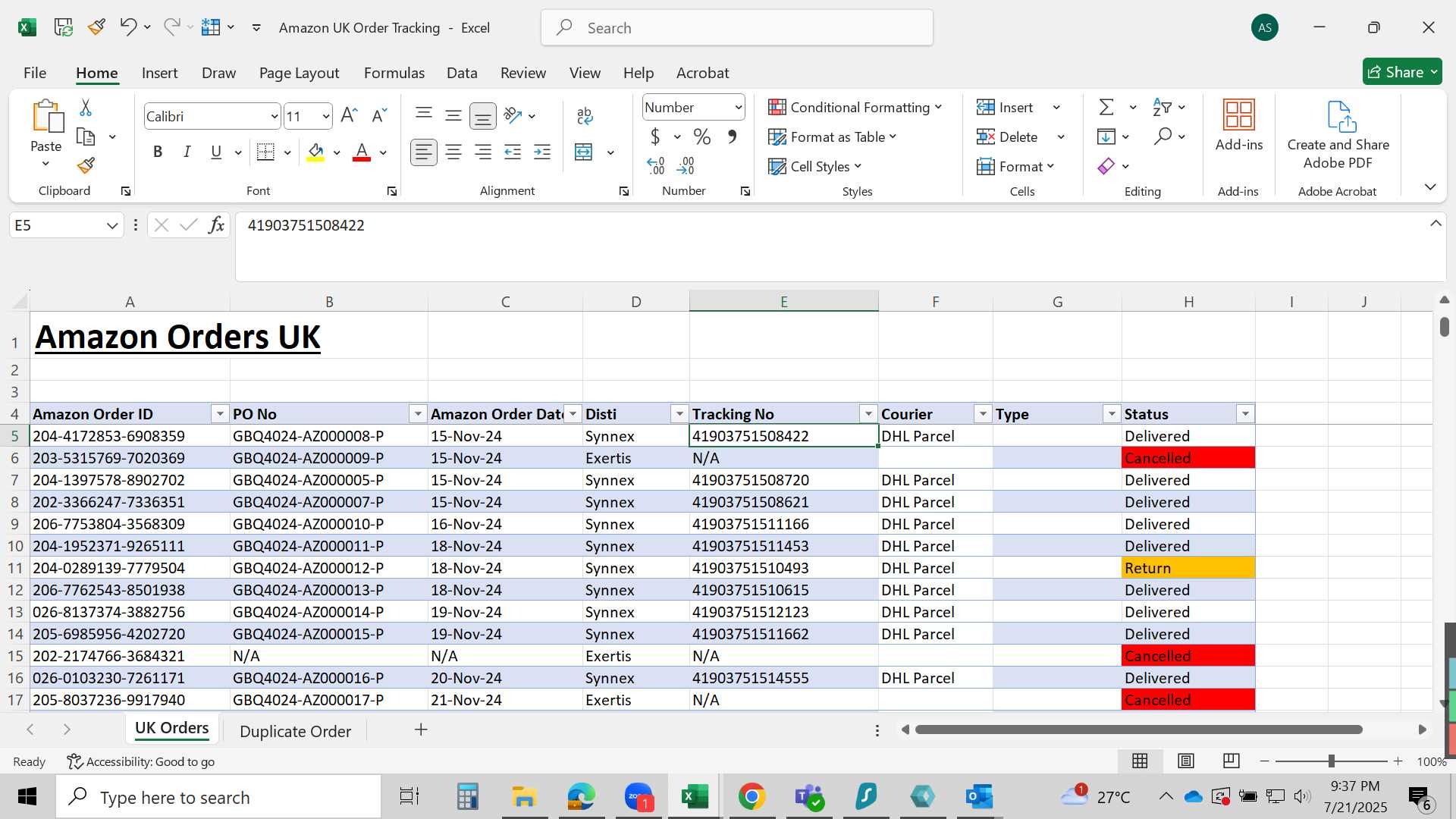Open the File menu
This screenshot has height=819, width=1456.
(35, 73)
